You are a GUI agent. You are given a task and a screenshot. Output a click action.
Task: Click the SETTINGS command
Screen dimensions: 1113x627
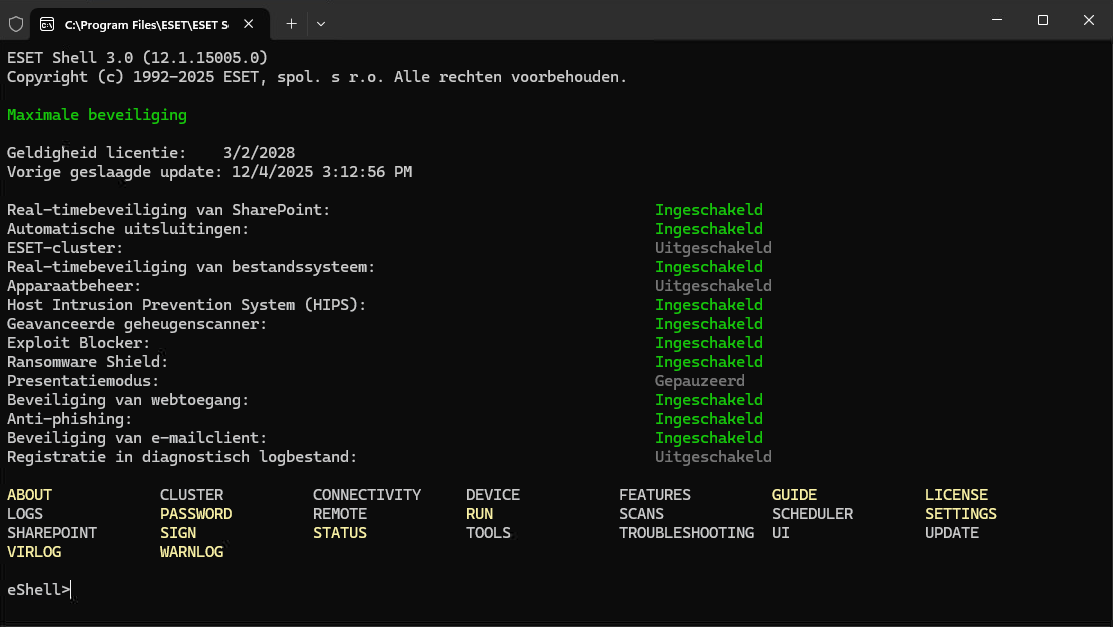(x=960, y=514)
